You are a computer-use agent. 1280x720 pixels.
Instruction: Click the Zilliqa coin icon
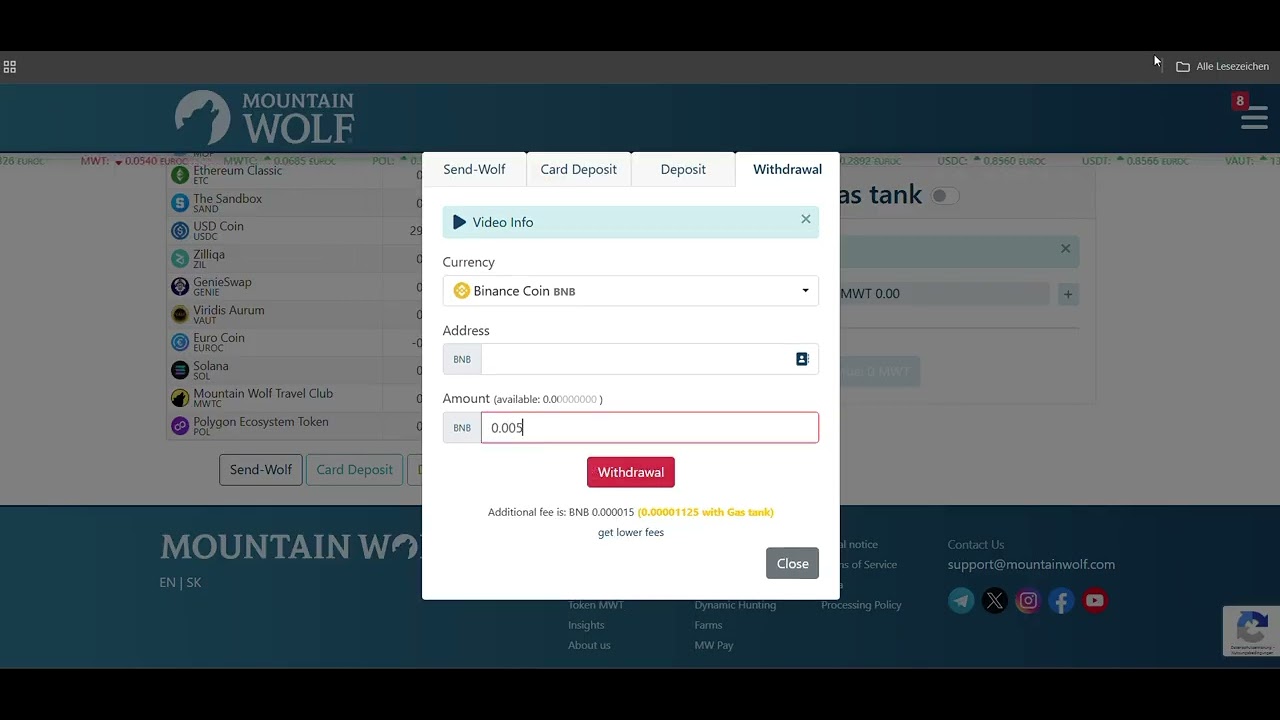click(180, 259)
